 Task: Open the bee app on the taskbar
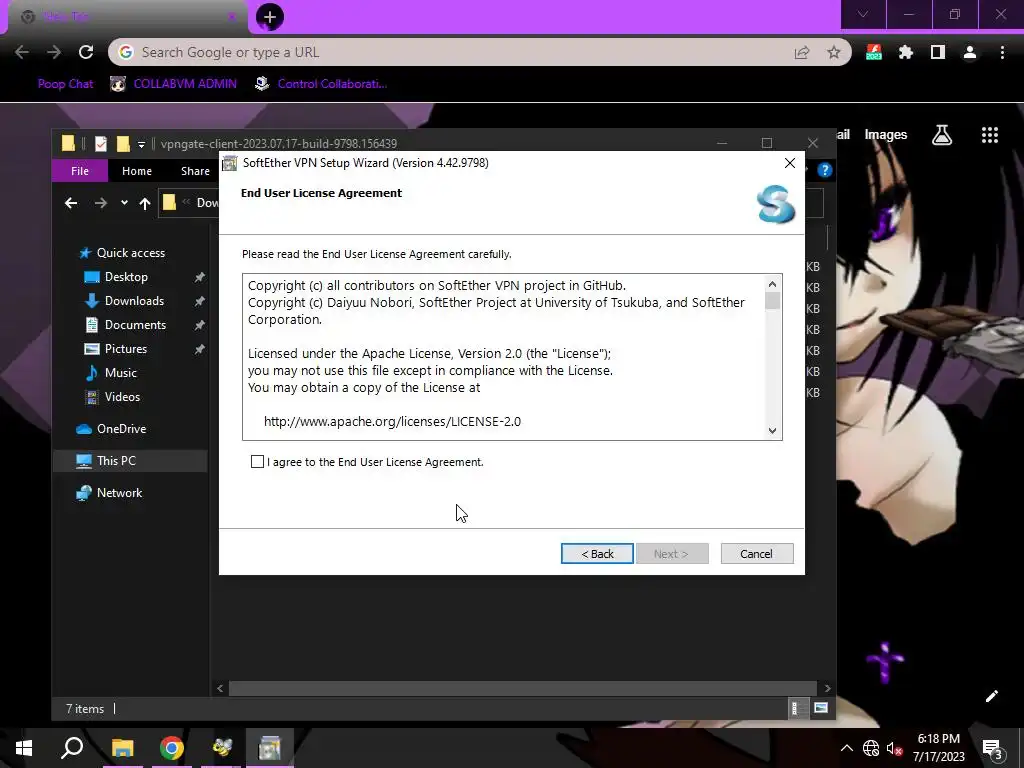pyautogui.click(x=221, y=748)
